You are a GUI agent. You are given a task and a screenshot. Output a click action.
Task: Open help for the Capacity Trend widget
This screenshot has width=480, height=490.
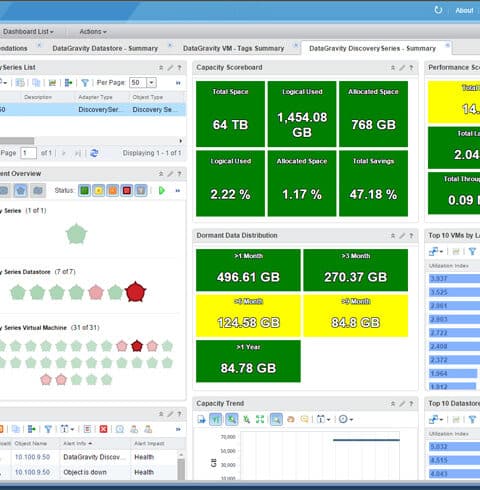(x=411, y=404)
